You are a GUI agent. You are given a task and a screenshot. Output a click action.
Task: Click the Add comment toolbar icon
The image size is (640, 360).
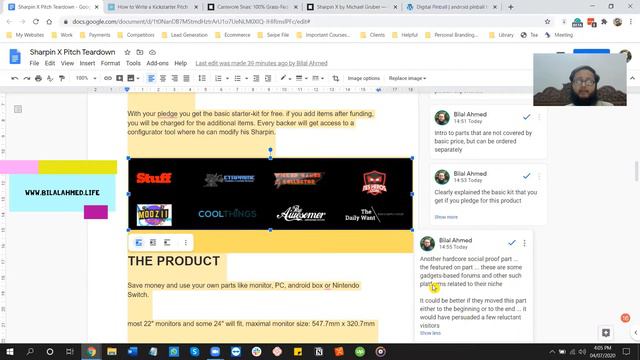tap(120, 78)
